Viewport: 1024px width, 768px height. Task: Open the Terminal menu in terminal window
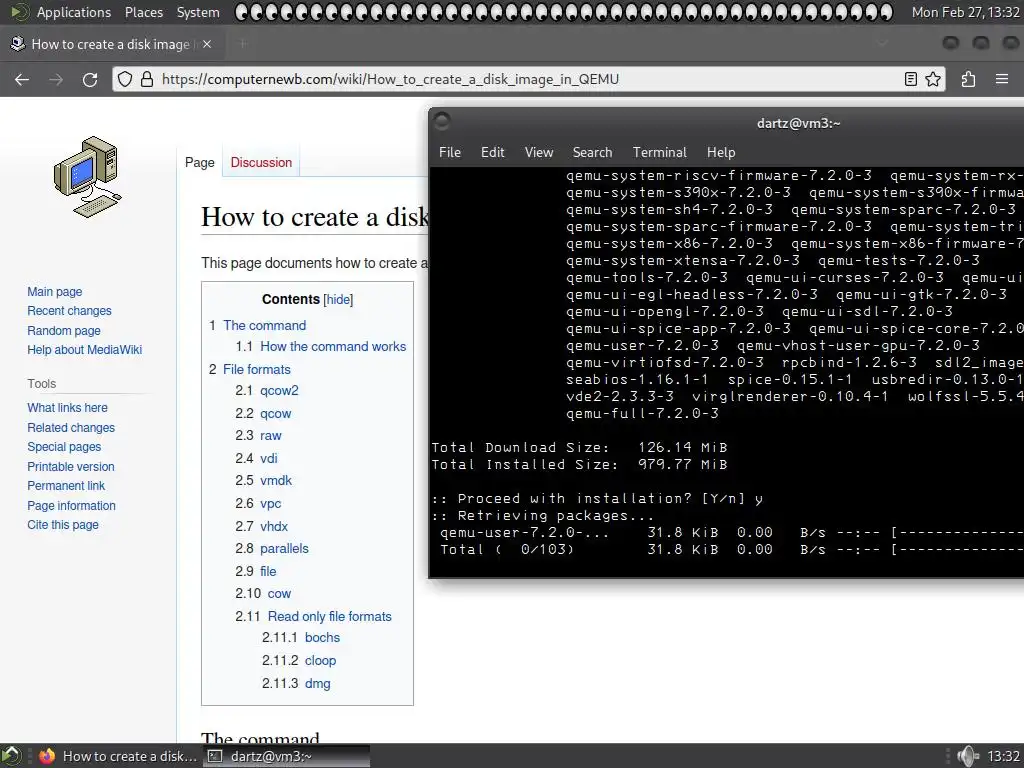[660, 152]
